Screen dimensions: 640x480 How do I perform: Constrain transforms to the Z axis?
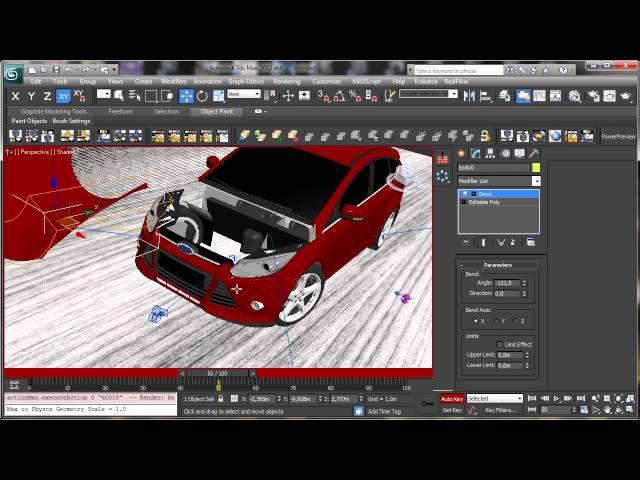(47, 96)
